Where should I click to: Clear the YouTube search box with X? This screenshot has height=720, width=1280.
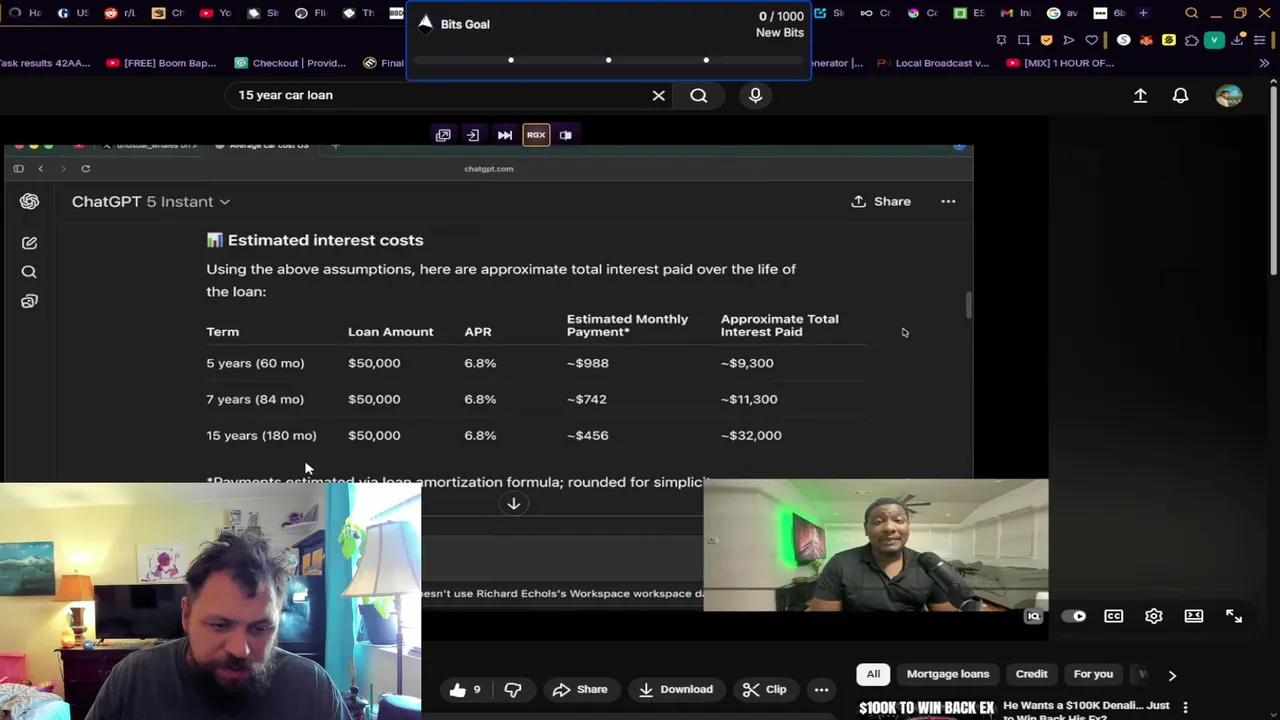(x=658, y=95)
